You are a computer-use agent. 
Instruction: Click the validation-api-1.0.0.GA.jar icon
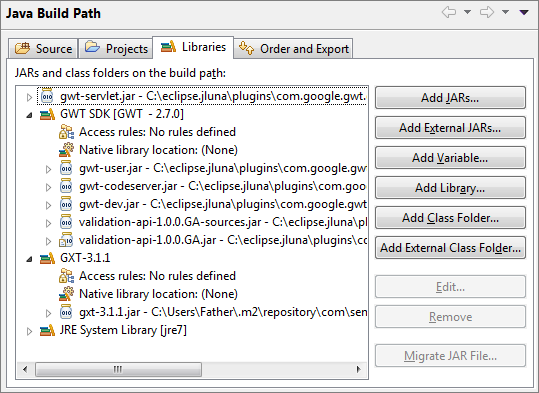coord(66,240)
